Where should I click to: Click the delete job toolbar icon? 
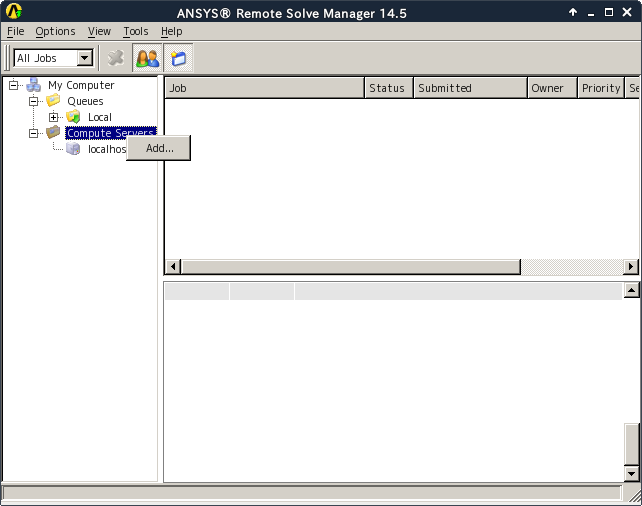coord(116,58)
